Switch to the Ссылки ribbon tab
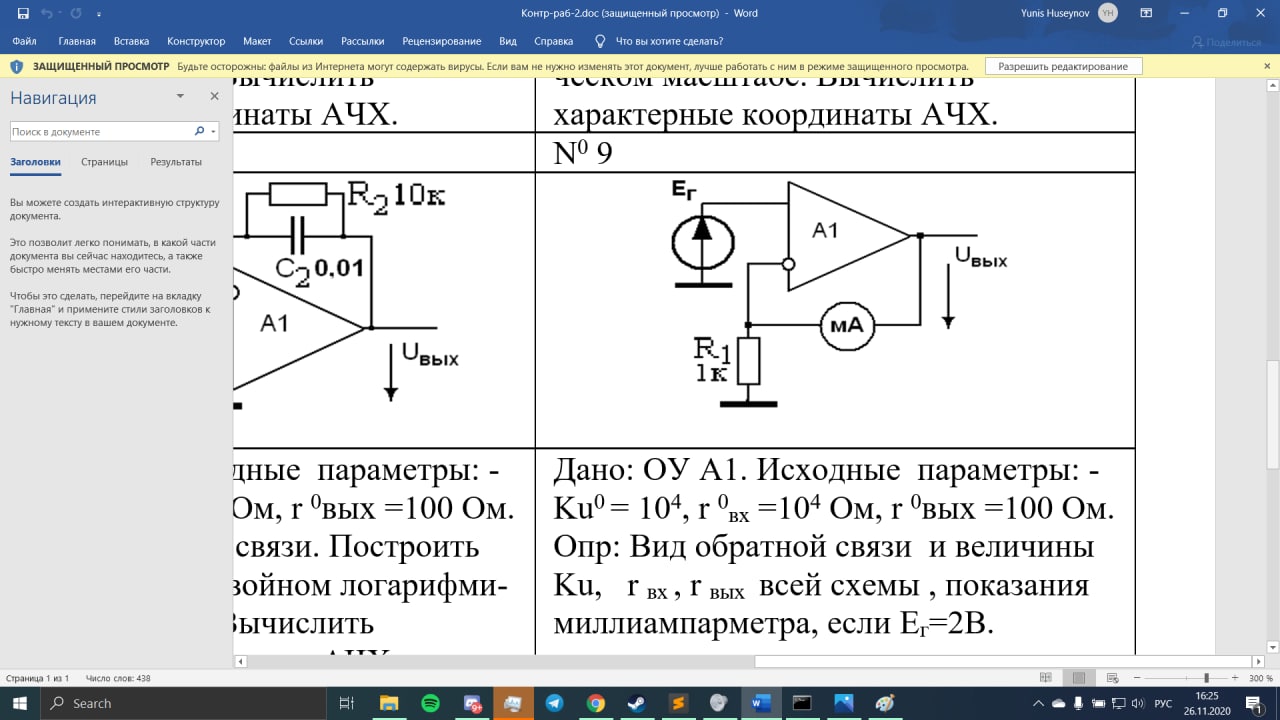The image size is (1280, 720). (x=306, y=41)
